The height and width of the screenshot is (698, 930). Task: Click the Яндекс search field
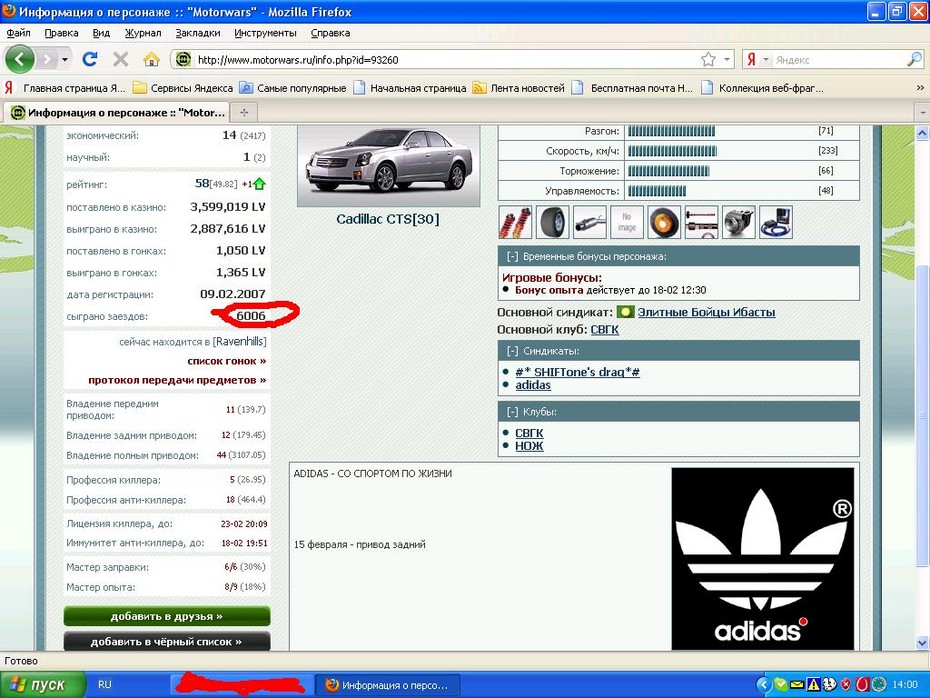tap(838, 59)
